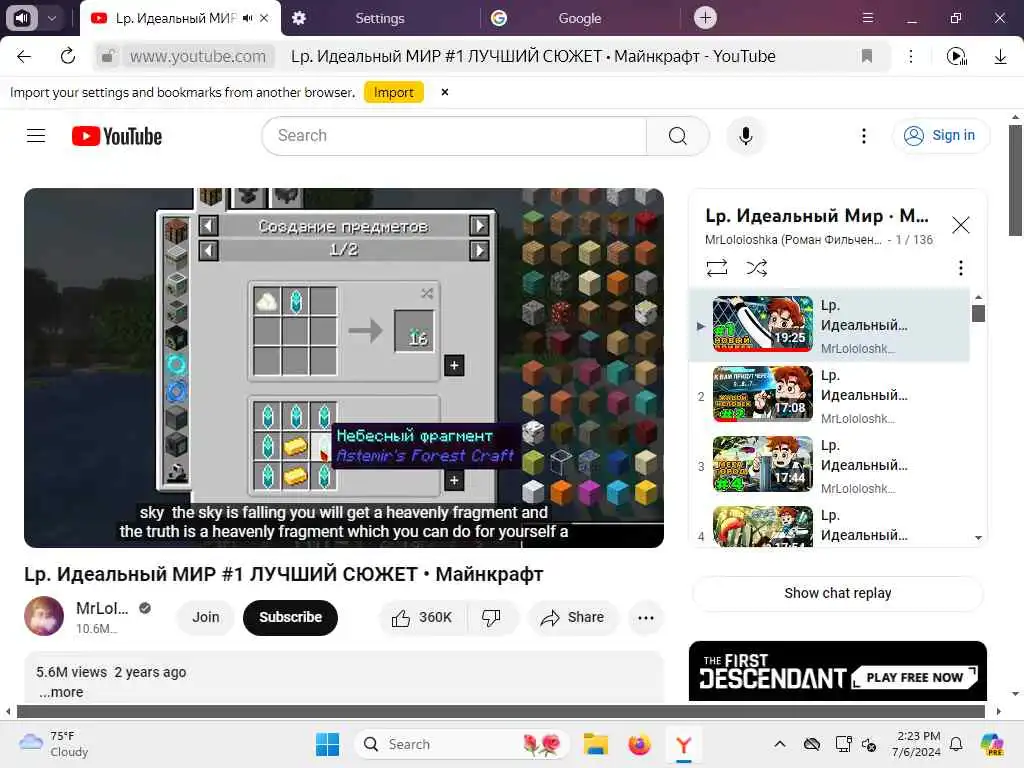Click the YouTube search magnifier button

point(677,136)
